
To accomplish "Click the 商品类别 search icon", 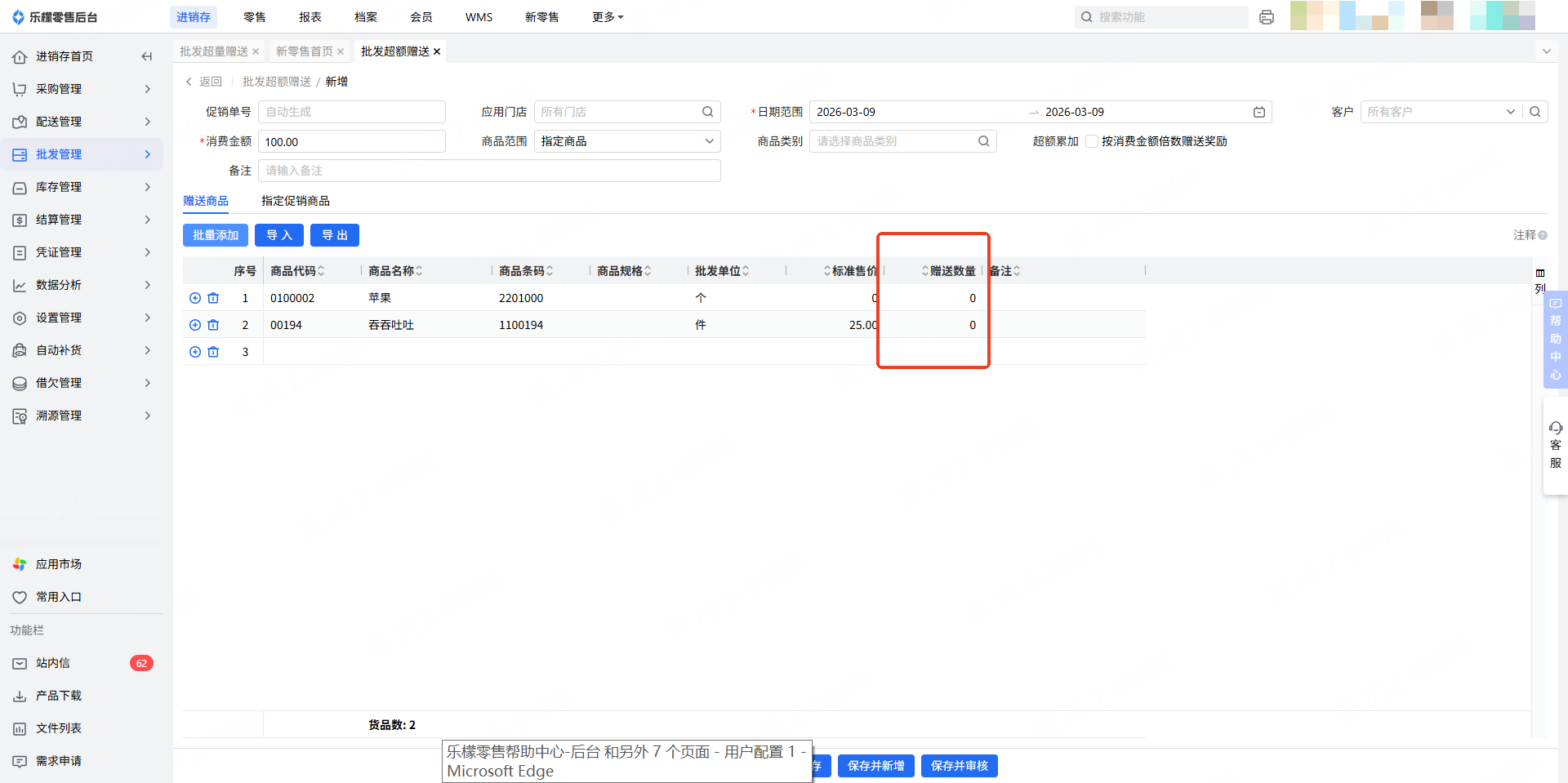I will tap(984, 141).
